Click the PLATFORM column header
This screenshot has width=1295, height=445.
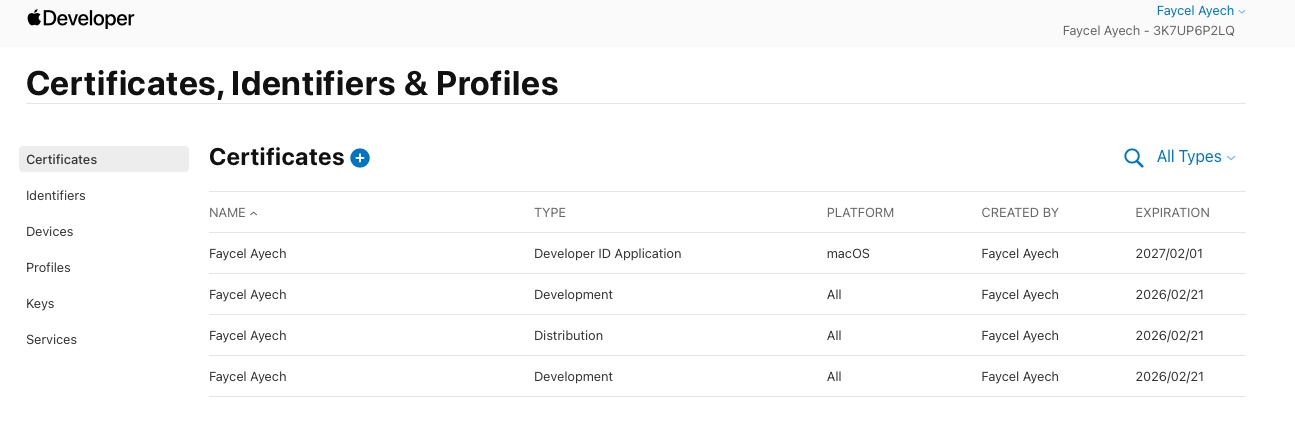[860, 213]
